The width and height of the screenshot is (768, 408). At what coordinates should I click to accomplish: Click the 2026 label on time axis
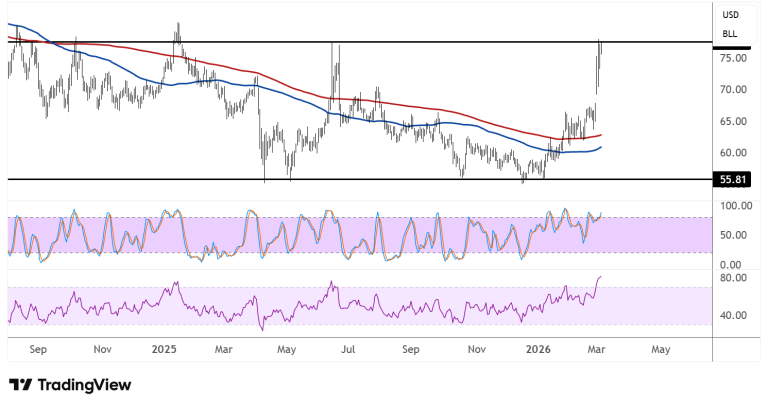coord(538,350)
